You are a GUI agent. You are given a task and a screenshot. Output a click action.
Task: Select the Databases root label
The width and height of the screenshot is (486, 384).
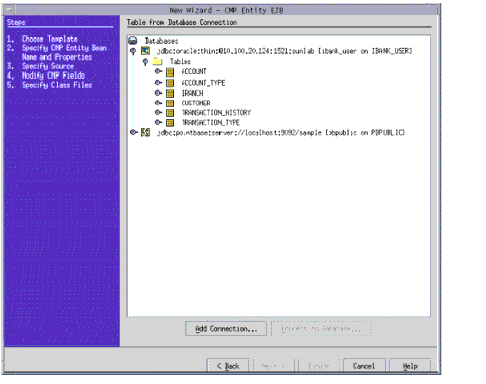click(x=161, y=41)
